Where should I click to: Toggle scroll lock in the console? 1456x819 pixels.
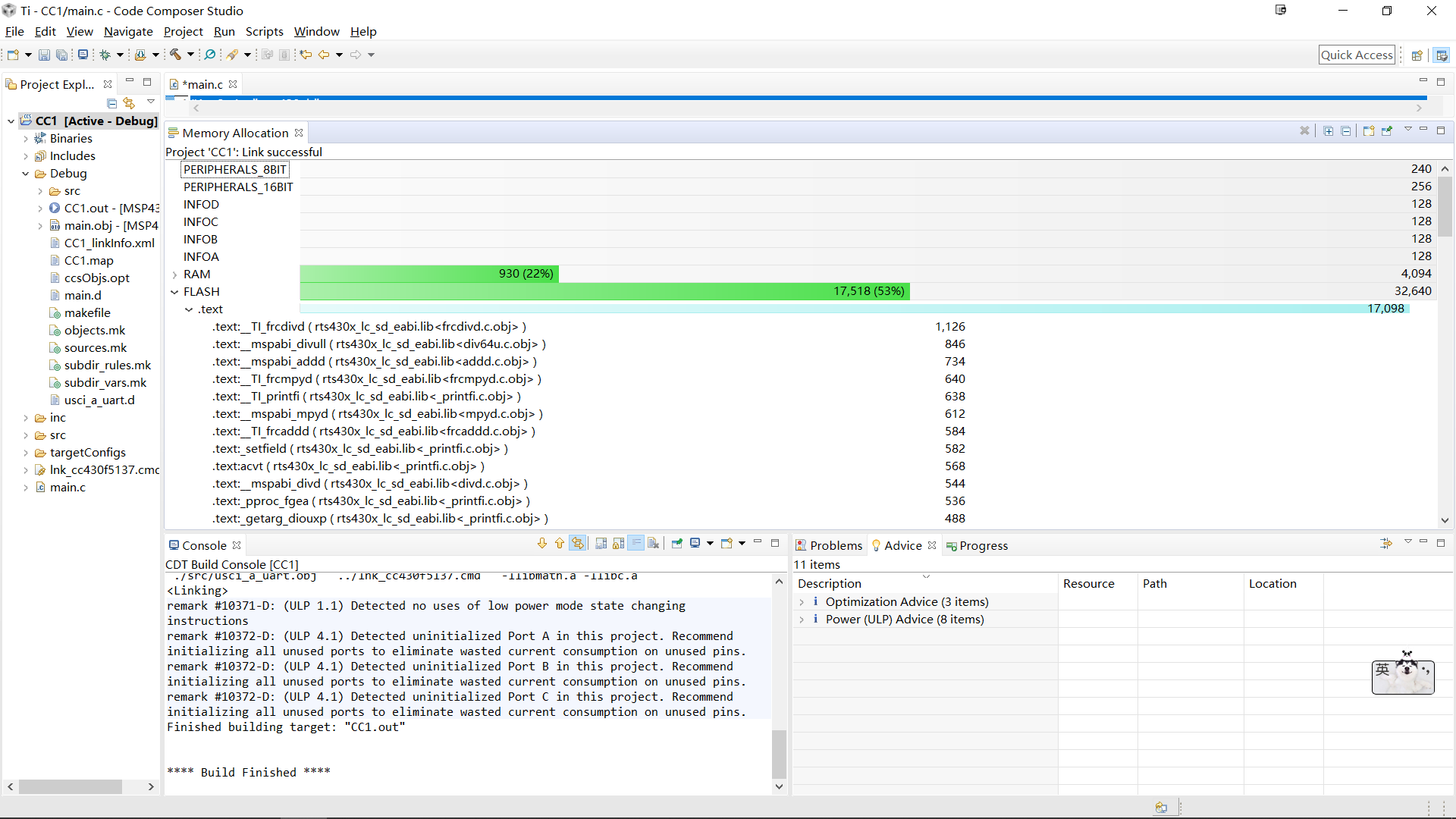(x=619, y=543)
